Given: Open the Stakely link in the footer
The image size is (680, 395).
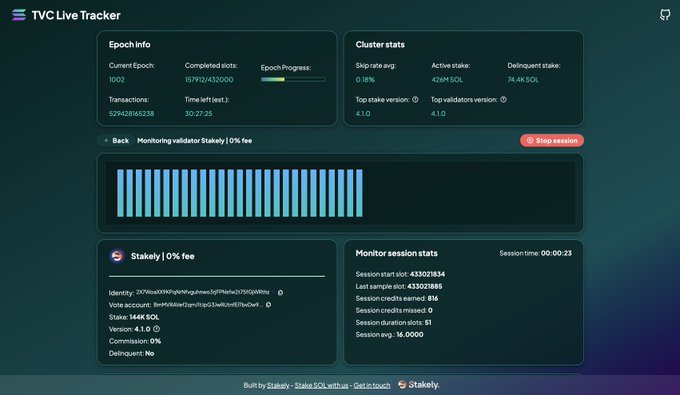Looking at the screenshot, I should (x=278, y=385).
